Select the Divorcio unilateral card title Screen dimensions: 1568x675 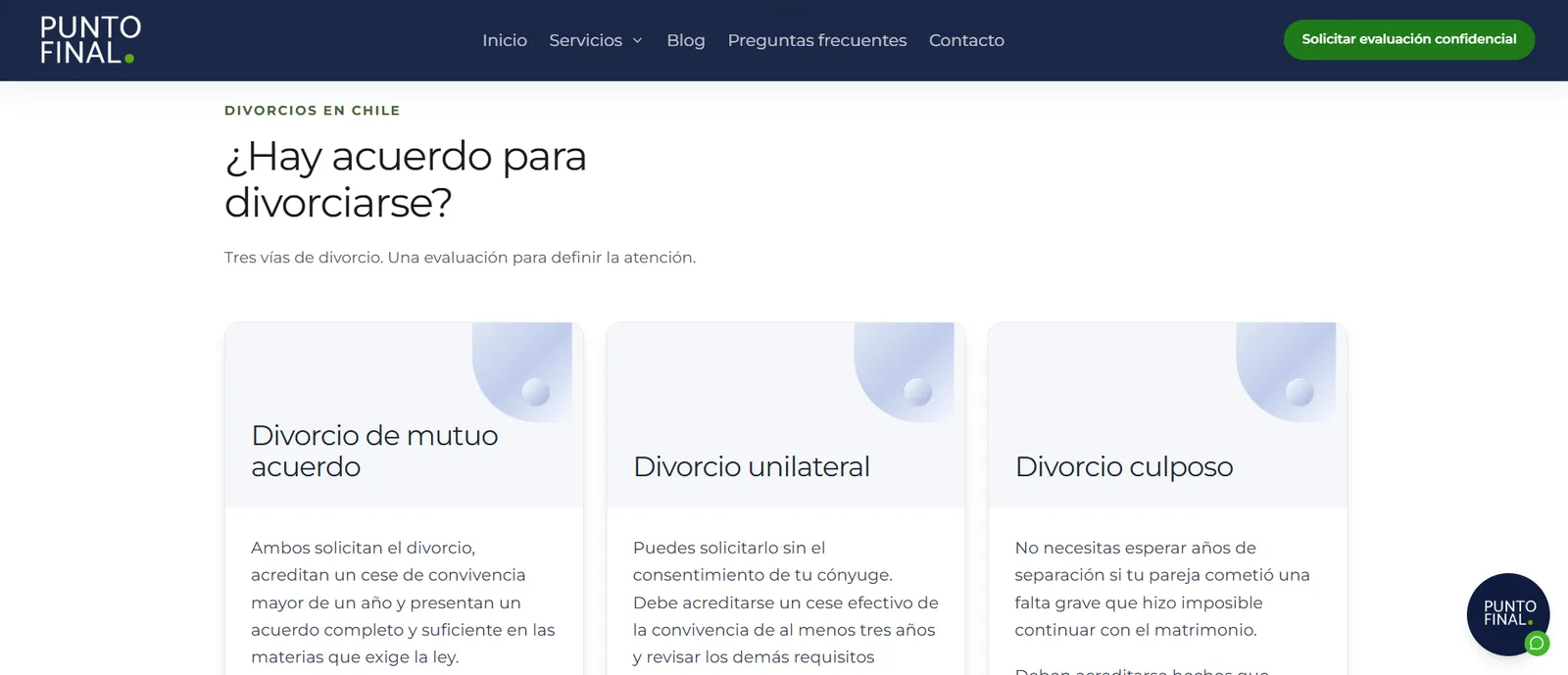point(752,466)
